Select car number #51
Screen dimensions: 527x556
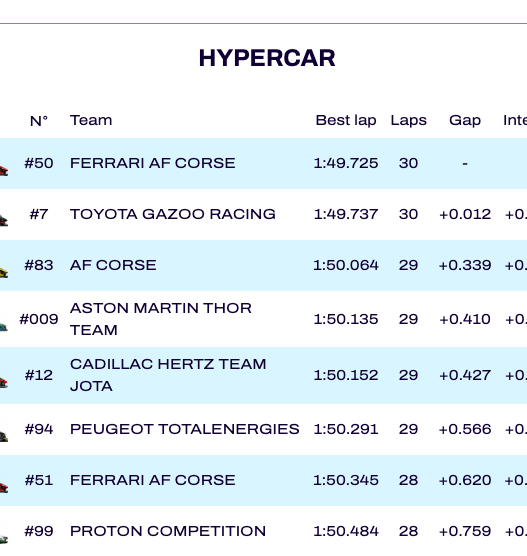(39, 480)
